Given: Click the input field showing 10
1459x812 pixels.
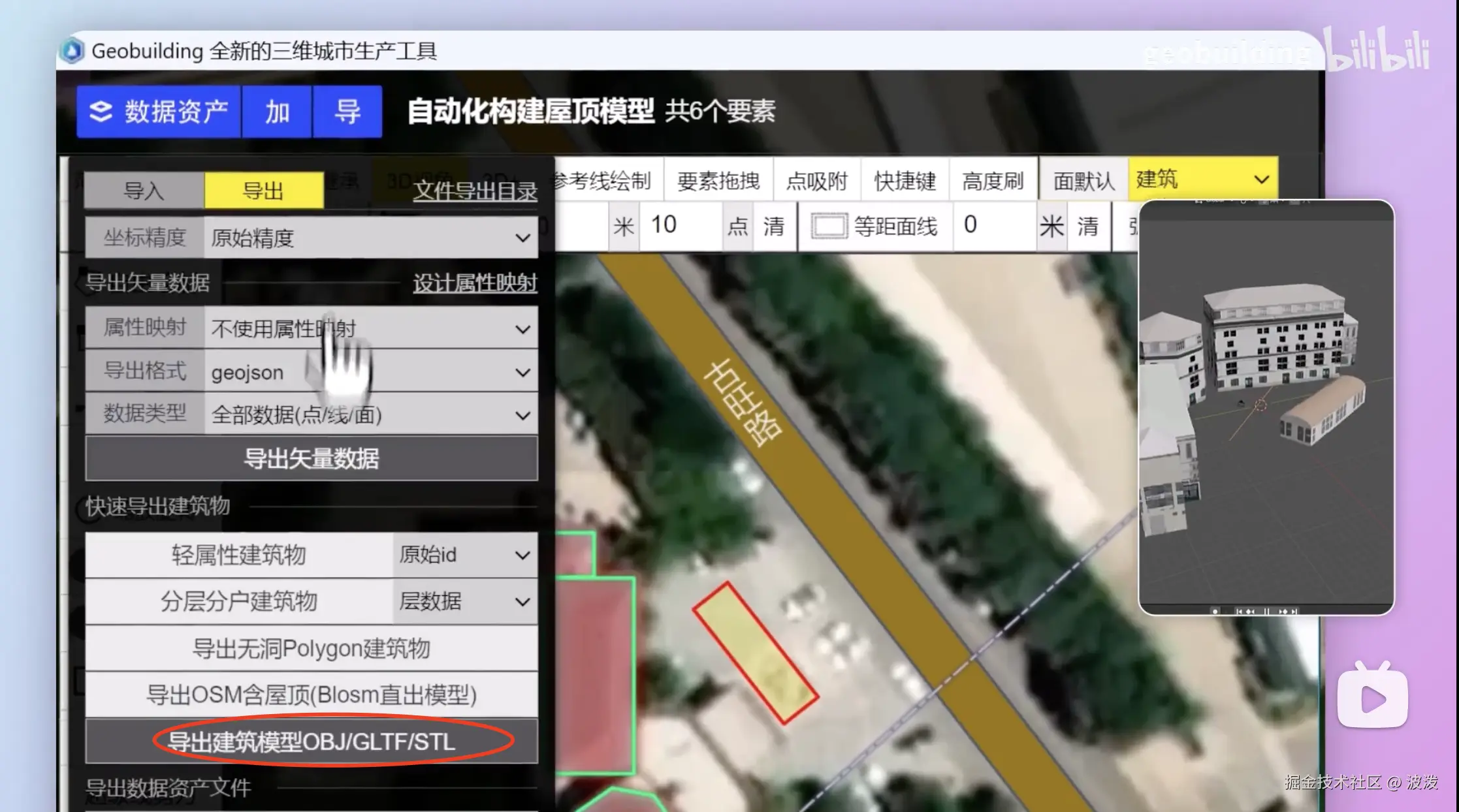Looking at the screenshot, I should (680, 226).
